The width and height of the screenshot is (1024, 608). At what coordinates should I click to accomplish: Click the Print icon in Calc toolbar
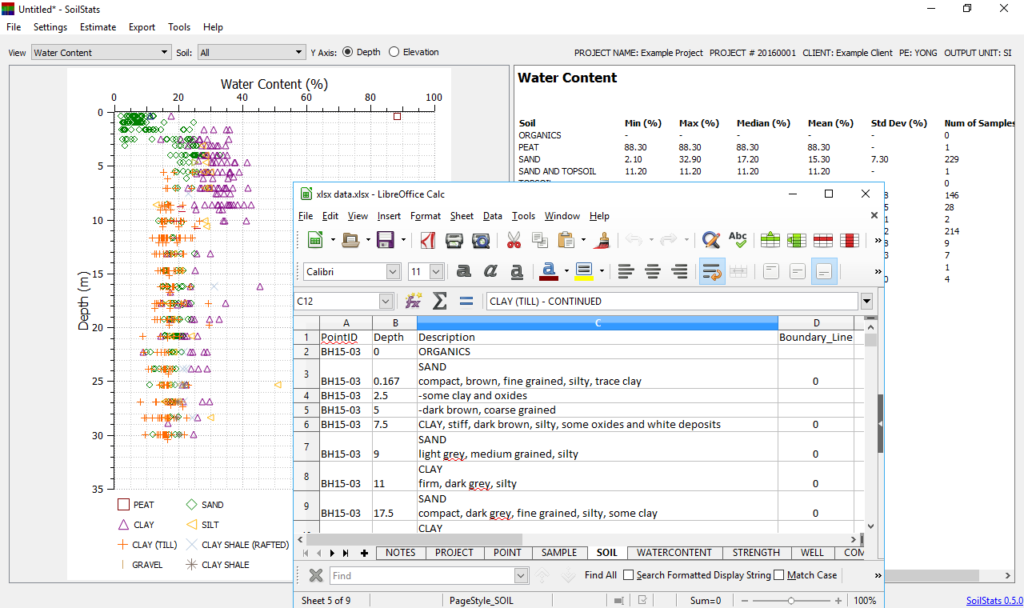coord(454,240)
